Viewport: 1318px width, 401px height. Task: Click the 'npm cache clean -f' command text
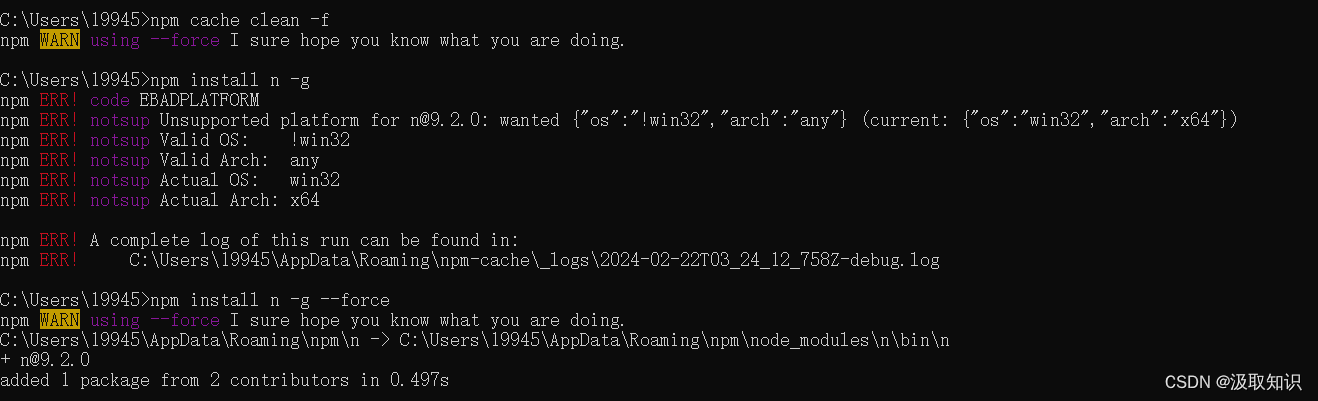tap(238, 20)
